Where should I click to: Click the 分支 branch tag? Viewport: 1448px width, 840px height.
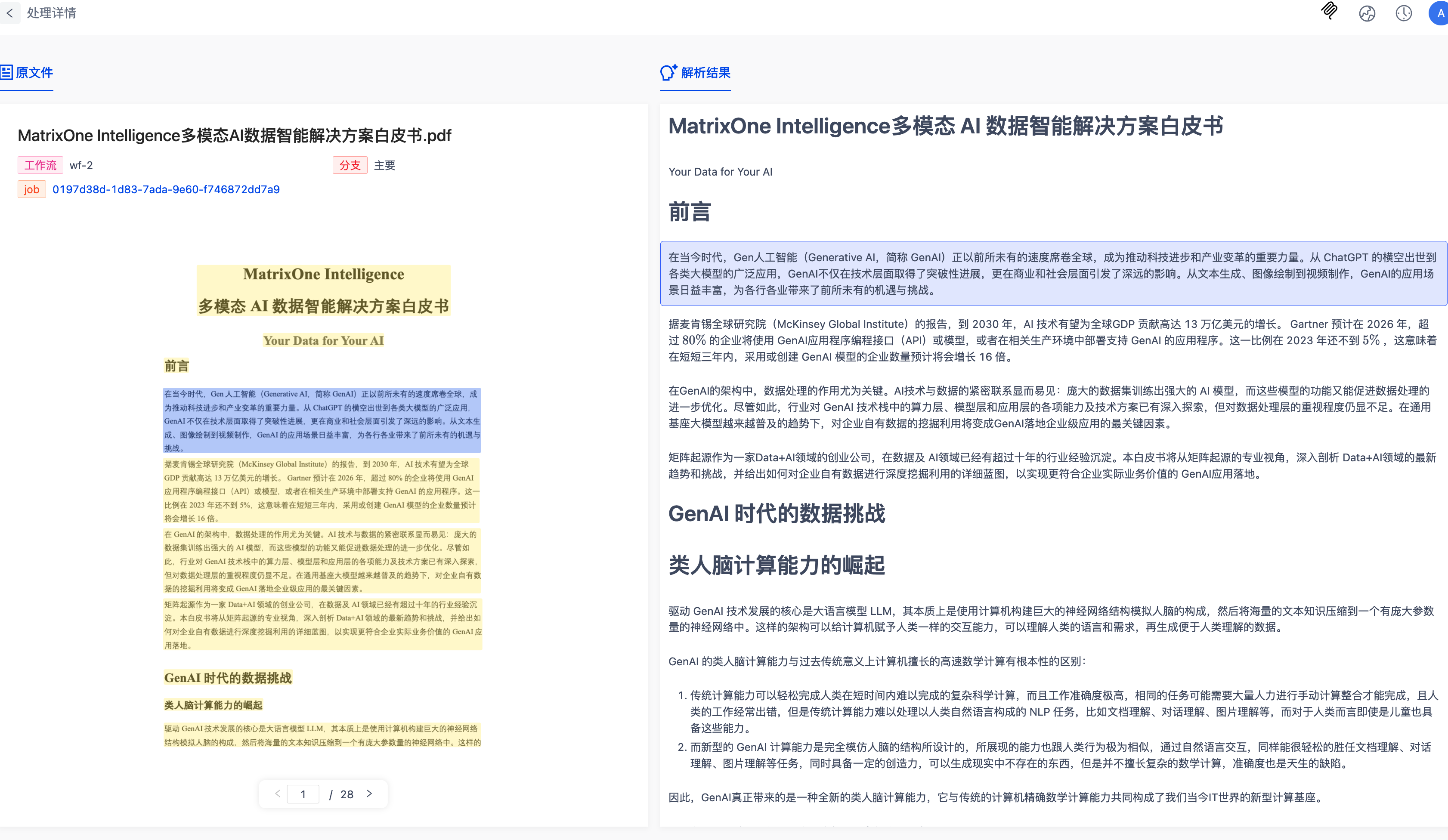tap(350, 165)
